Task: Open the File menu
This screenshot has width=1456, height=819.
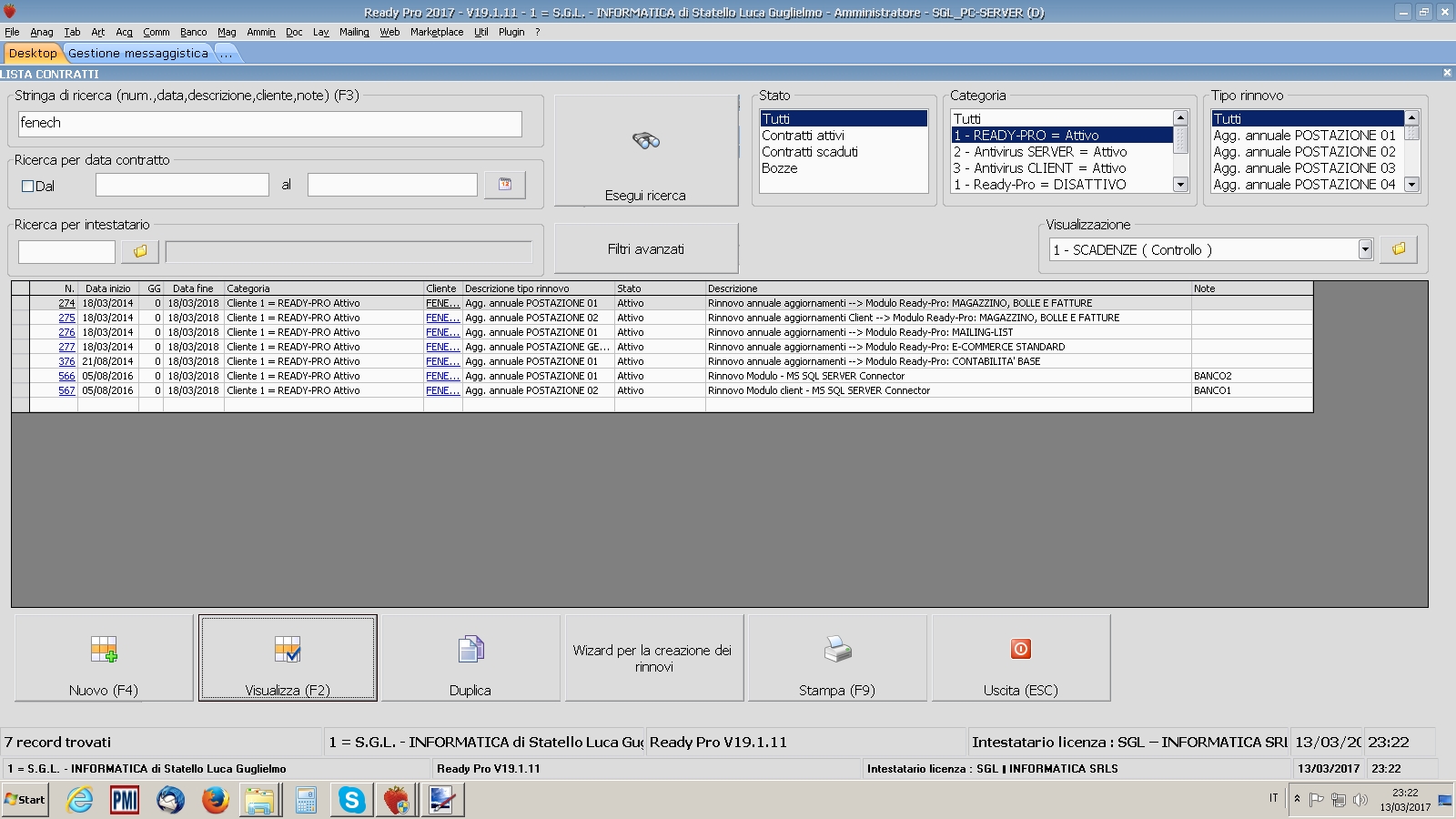Action: [12, 32]
